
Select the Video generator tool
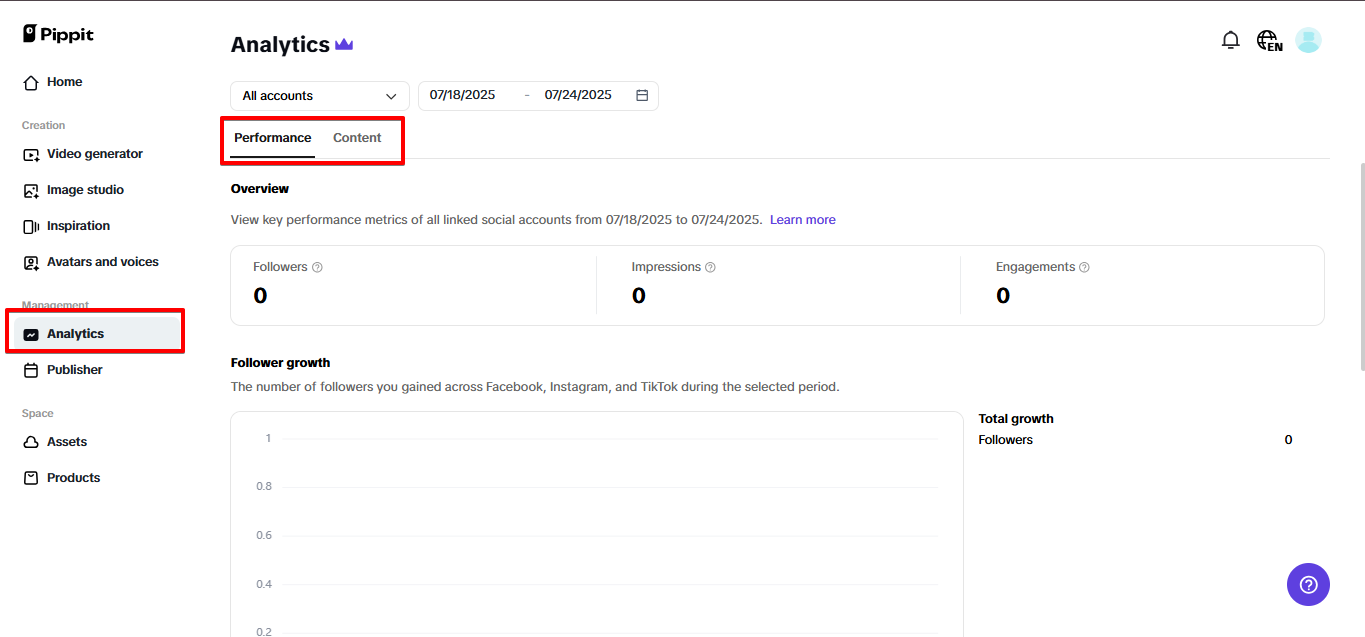tap(94, 153)
